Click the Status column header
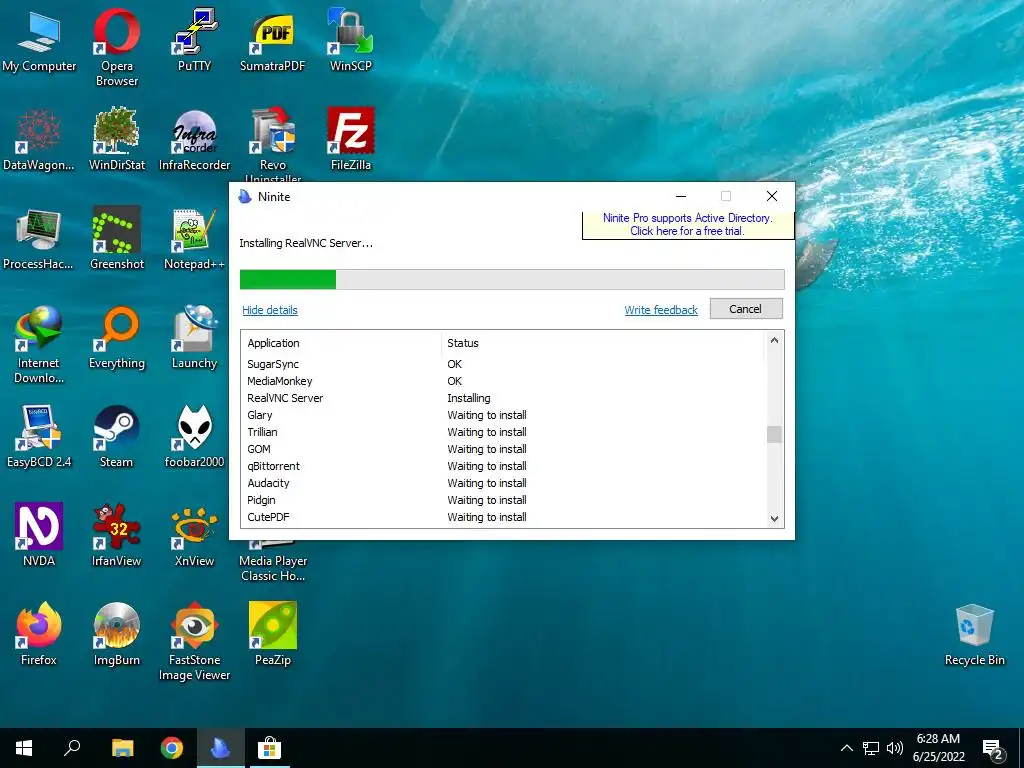 click(x=602, y=343)
